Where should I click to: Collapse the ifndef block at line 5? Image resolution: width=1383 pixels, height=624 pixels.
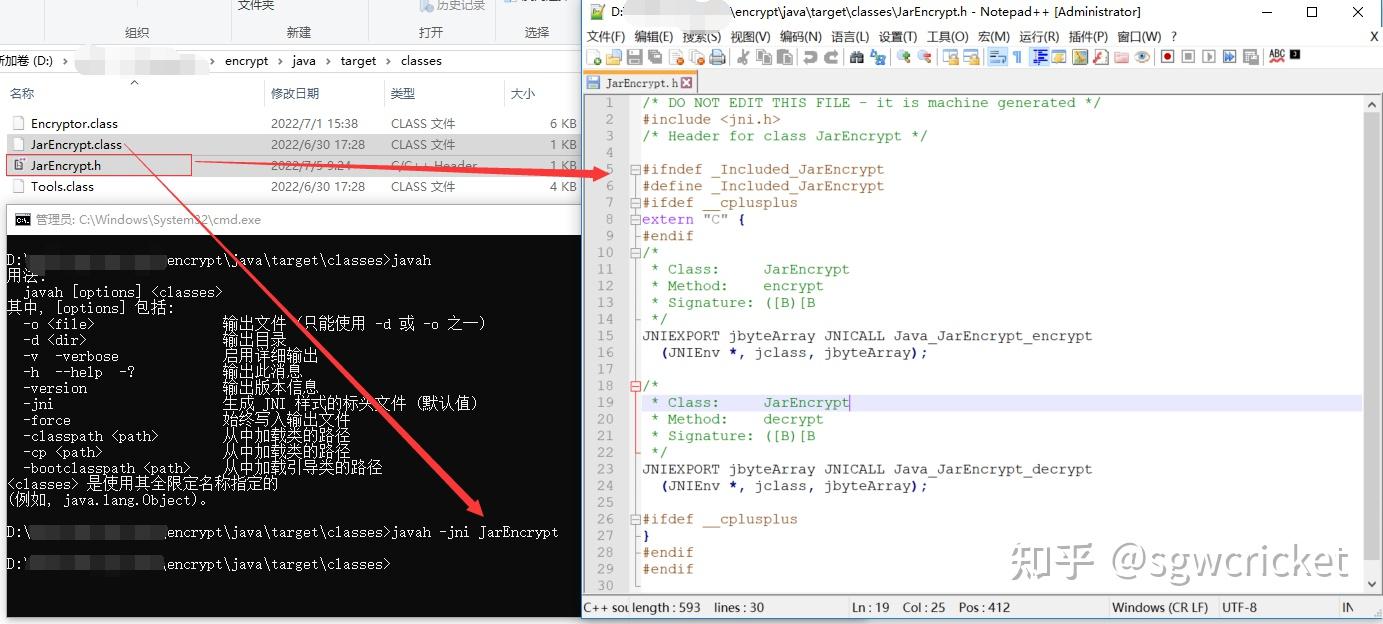[635, 169]
